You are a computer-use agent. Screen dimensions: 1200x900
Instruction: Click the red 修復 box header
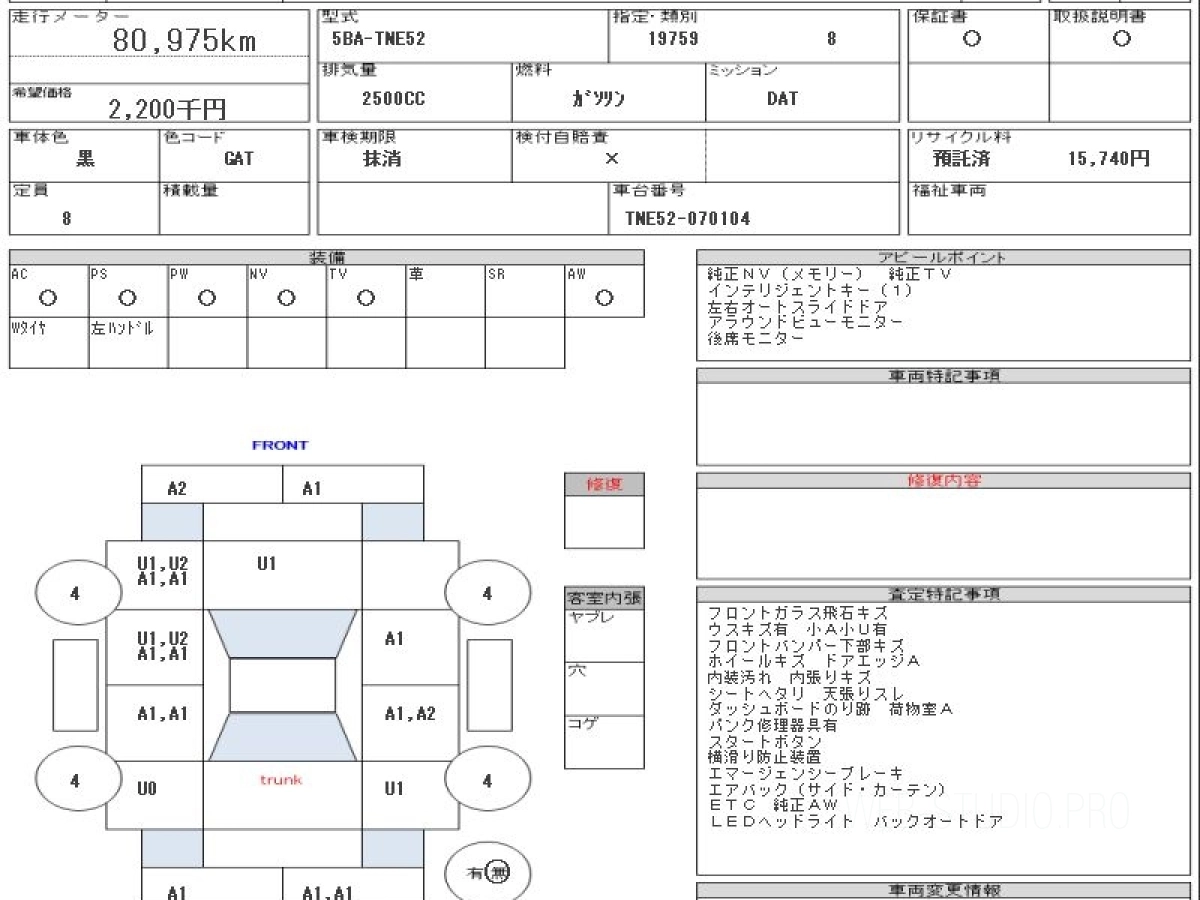[x=604, y=484]
